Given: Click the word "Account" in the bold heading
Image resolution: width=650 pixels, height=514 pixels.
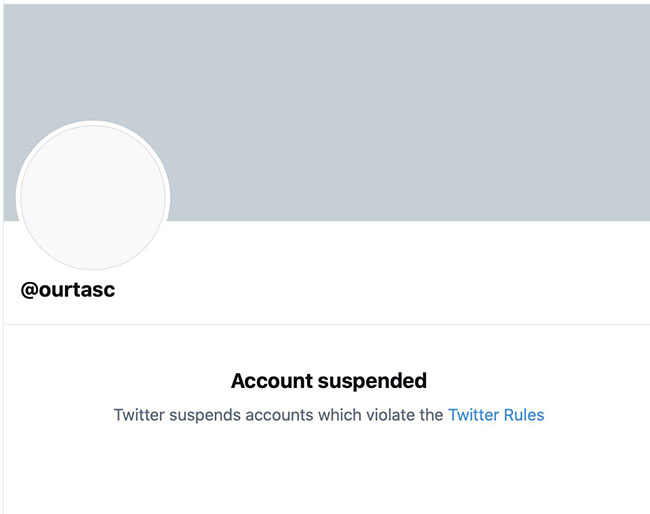Looking at the screenshot, I should coord(269,381).
